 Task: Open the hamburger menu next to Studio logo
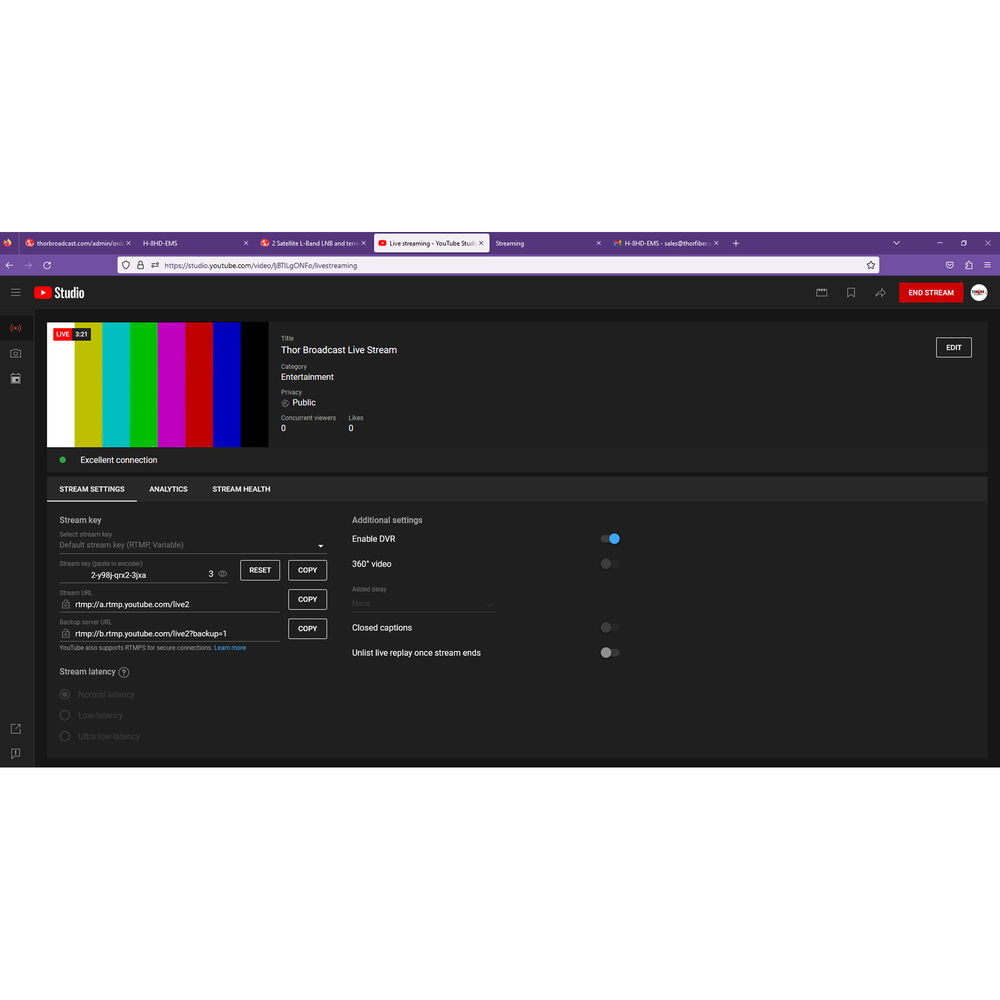tap(15, 293)
